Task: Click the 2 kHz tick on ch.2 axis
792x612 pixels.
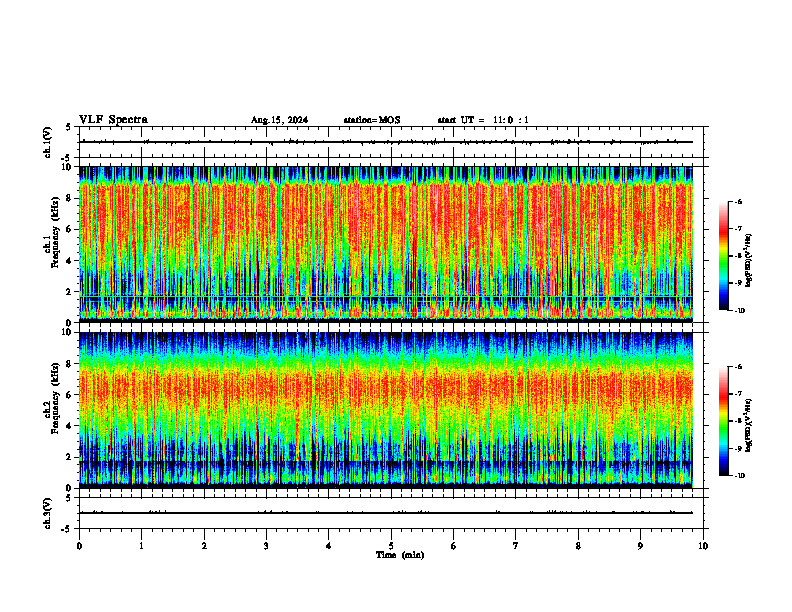Action: (70, 457)
